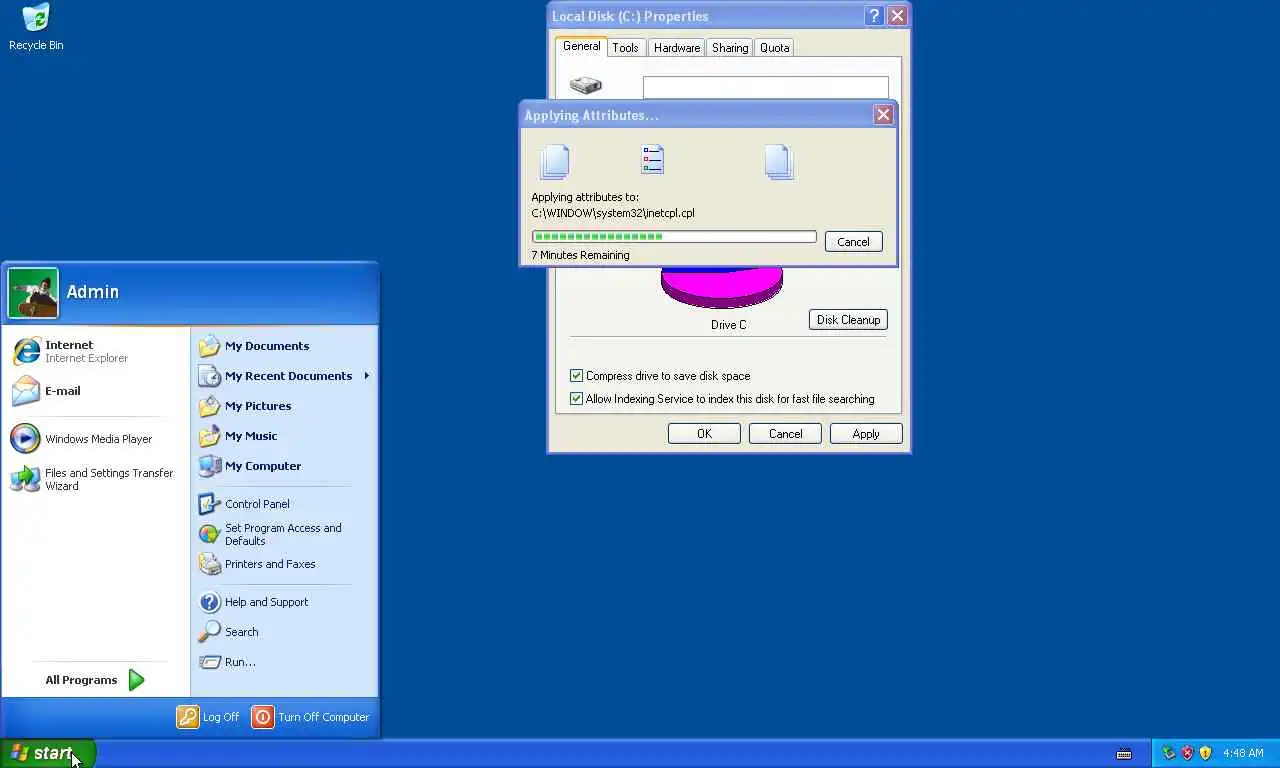
Task: Click the attributes progress bar
Action: pos(674,237)
